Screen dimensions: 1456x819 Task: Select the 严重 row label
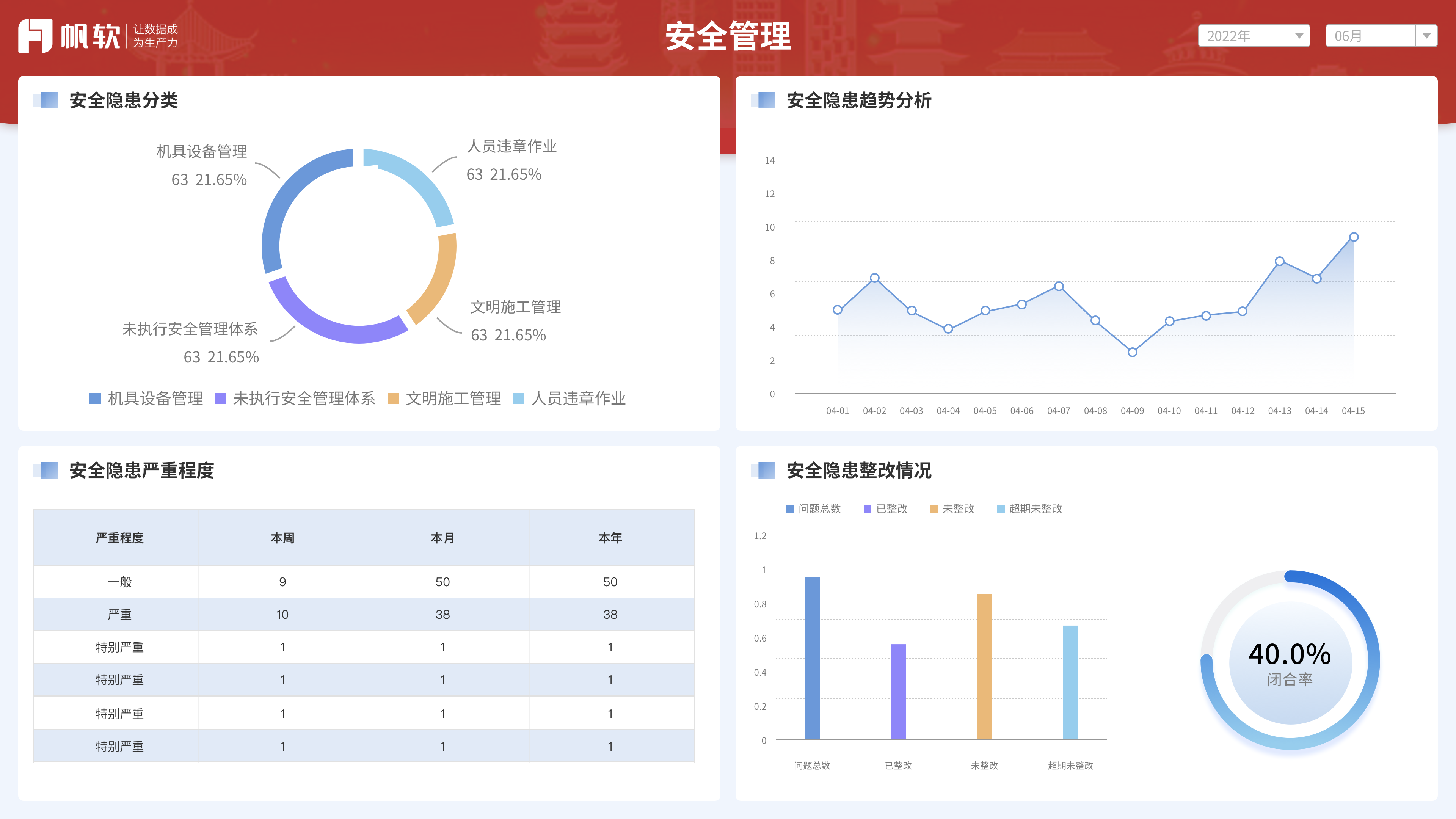119,614
